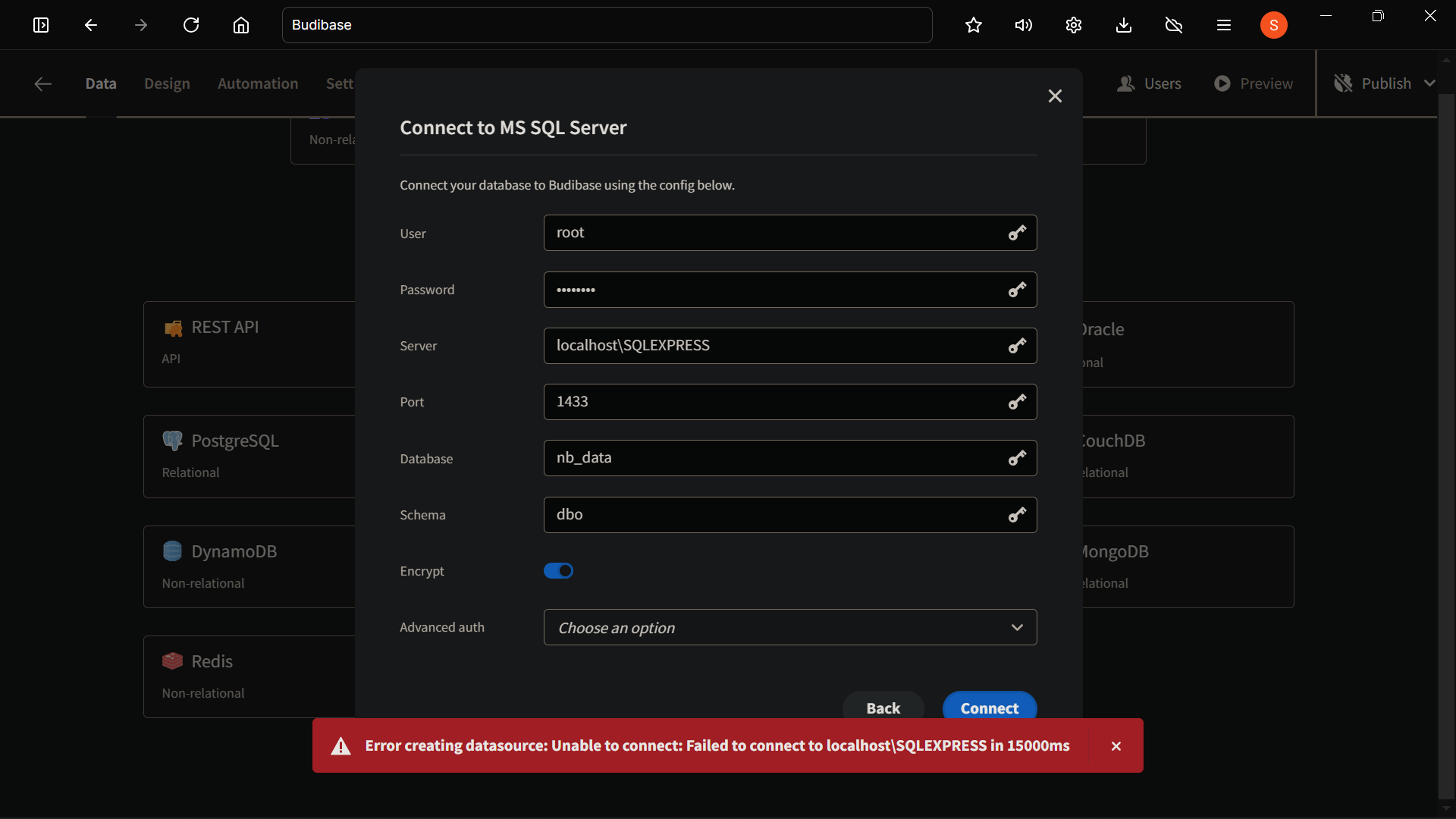Open the browser home page

(241, 25)
